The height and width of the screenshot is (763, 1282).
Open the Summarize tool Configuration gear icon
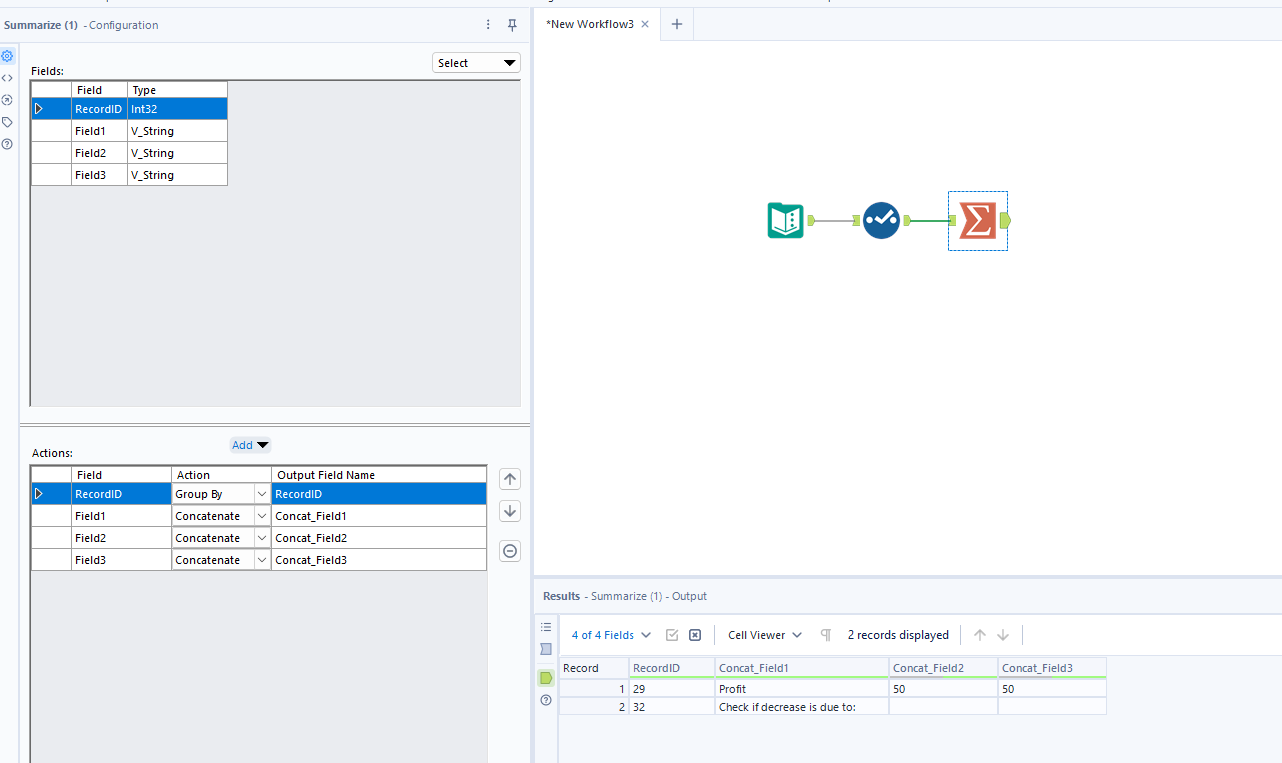pyautogui.click(x=7, y=56)
